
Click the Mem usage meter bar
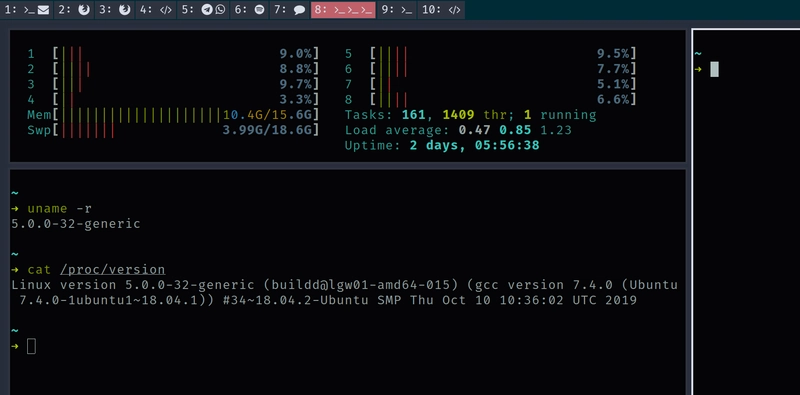pyautogui.click(x=186, y=115)
